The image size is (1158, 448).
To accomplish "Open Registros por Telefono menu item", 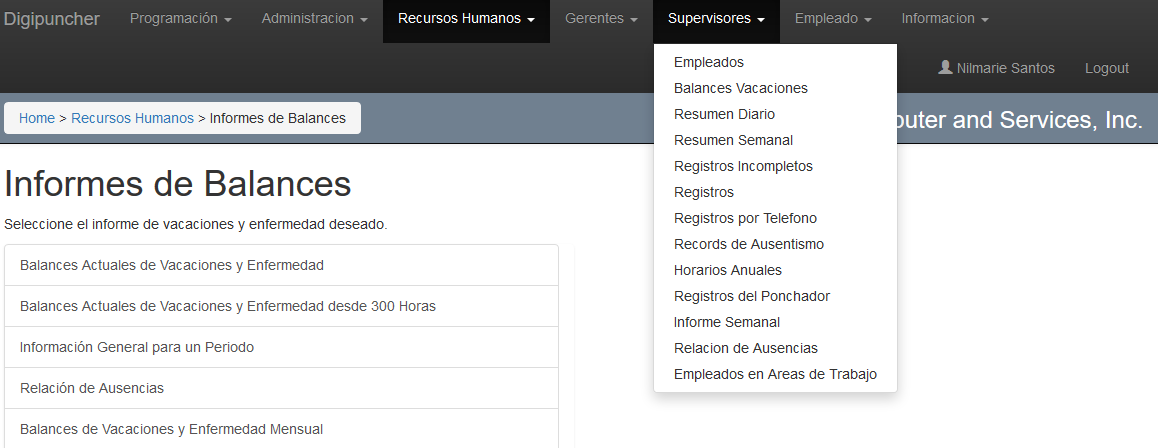I will pos(745,218).
